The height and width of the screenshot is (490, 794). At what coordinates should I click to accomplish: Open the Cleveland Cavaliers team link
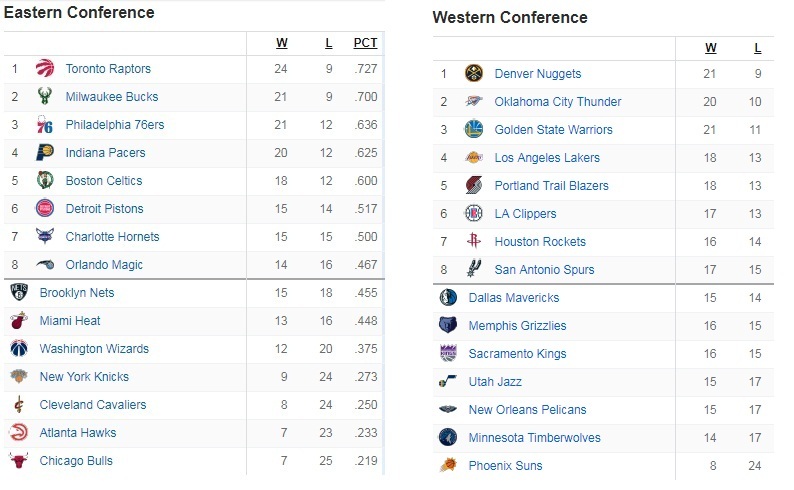pos(93,404)
